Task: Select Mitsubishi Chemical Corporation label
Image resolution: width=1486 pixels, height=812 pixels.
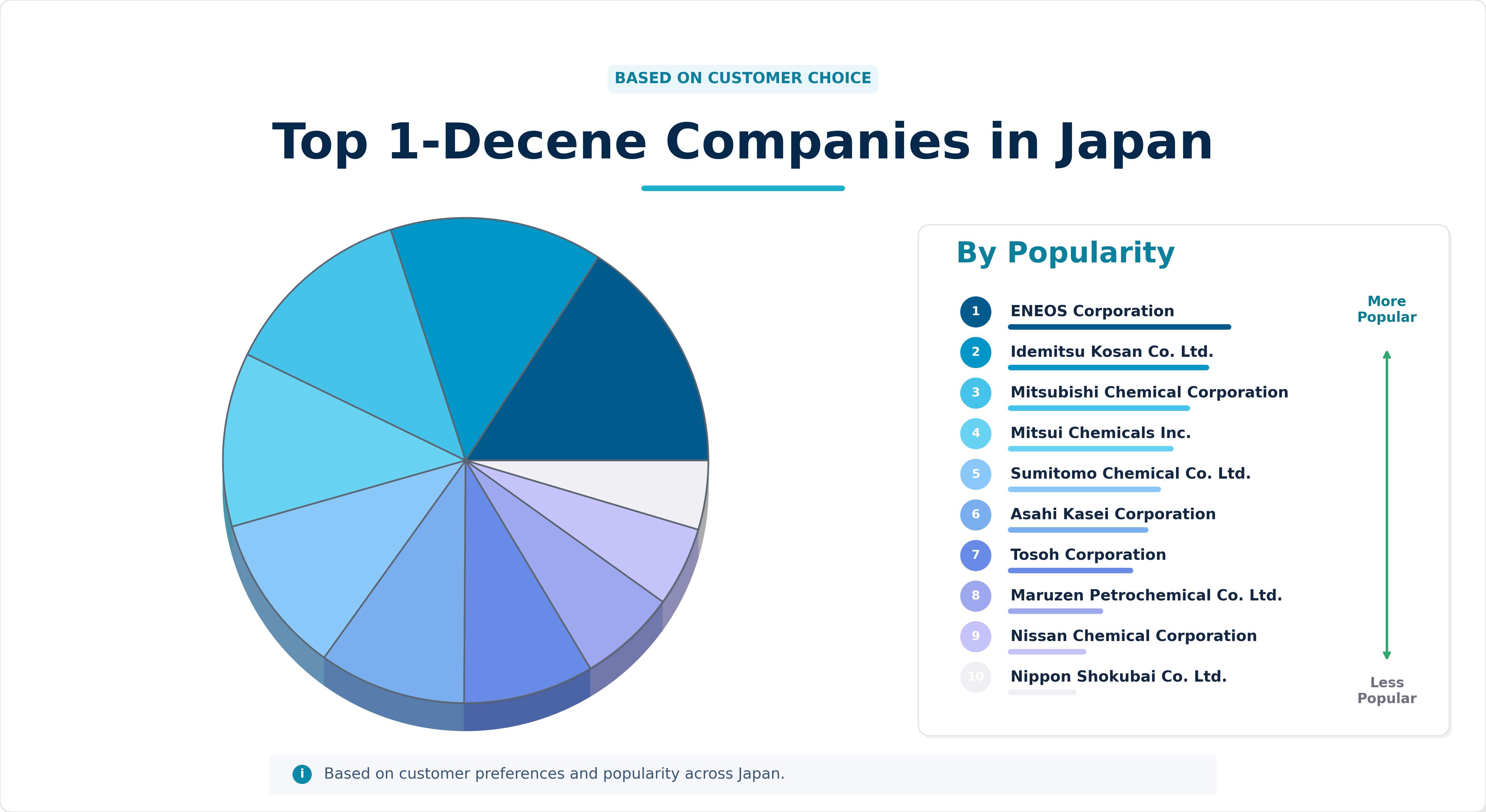Action: 1149,392
